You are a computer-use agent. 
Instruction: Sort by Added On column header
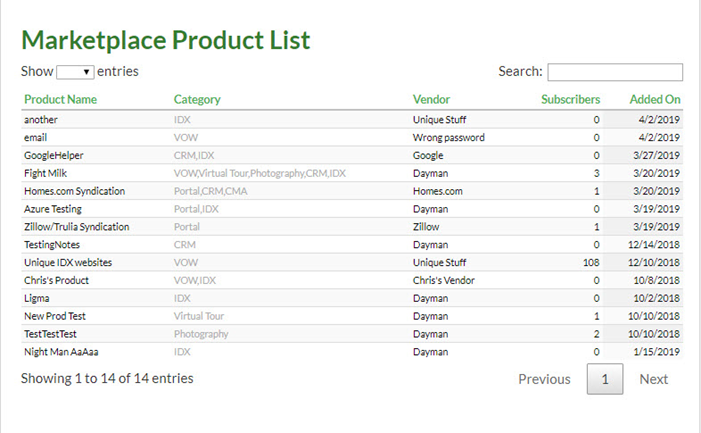click(654, 100)
